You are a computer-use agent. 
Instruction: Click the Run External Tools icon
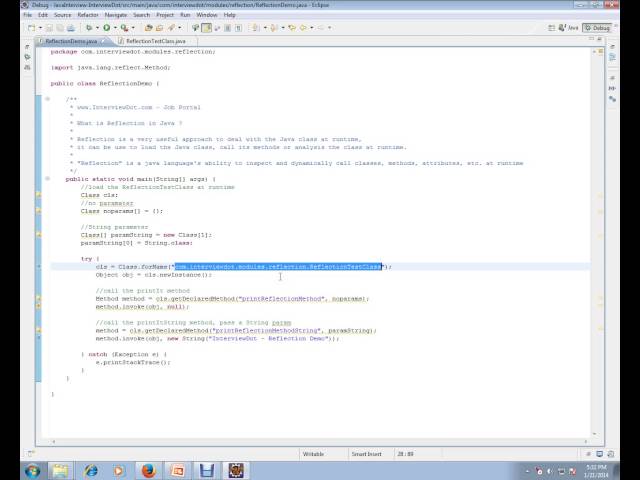point(124,28)
